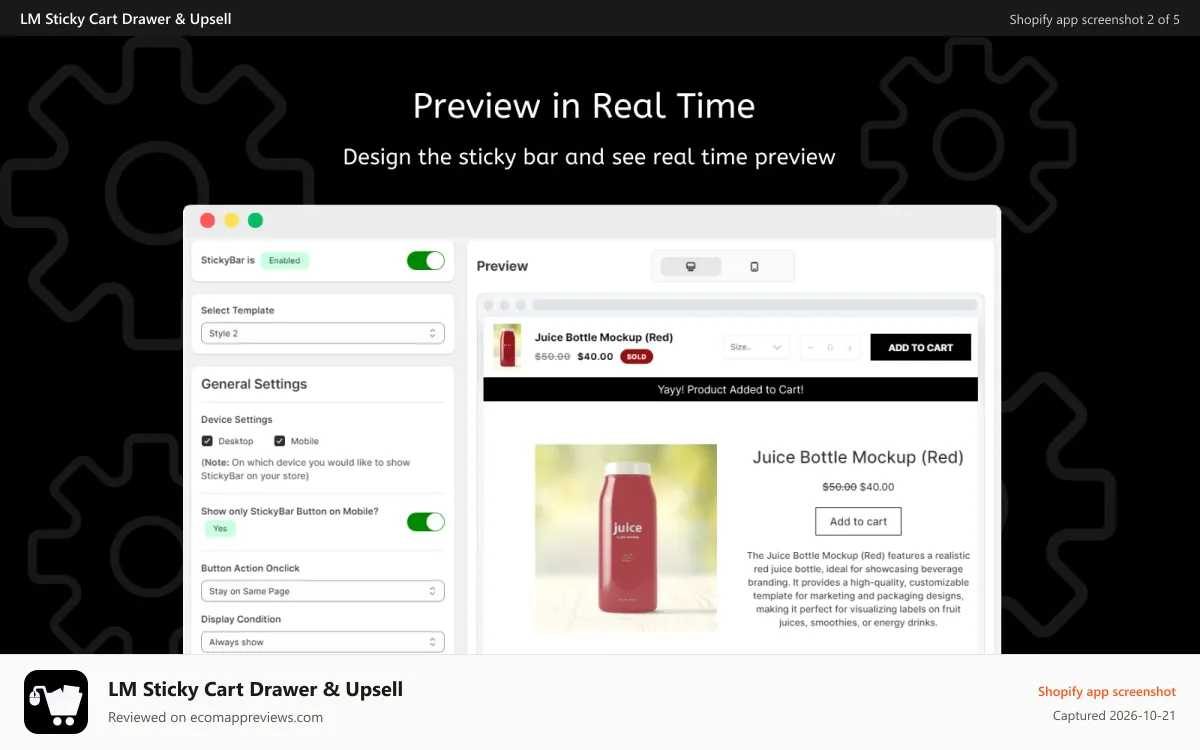This screenshot has width=1200, height=750.
Task: Click the sticky bar quantity input field
Action: 830,348
